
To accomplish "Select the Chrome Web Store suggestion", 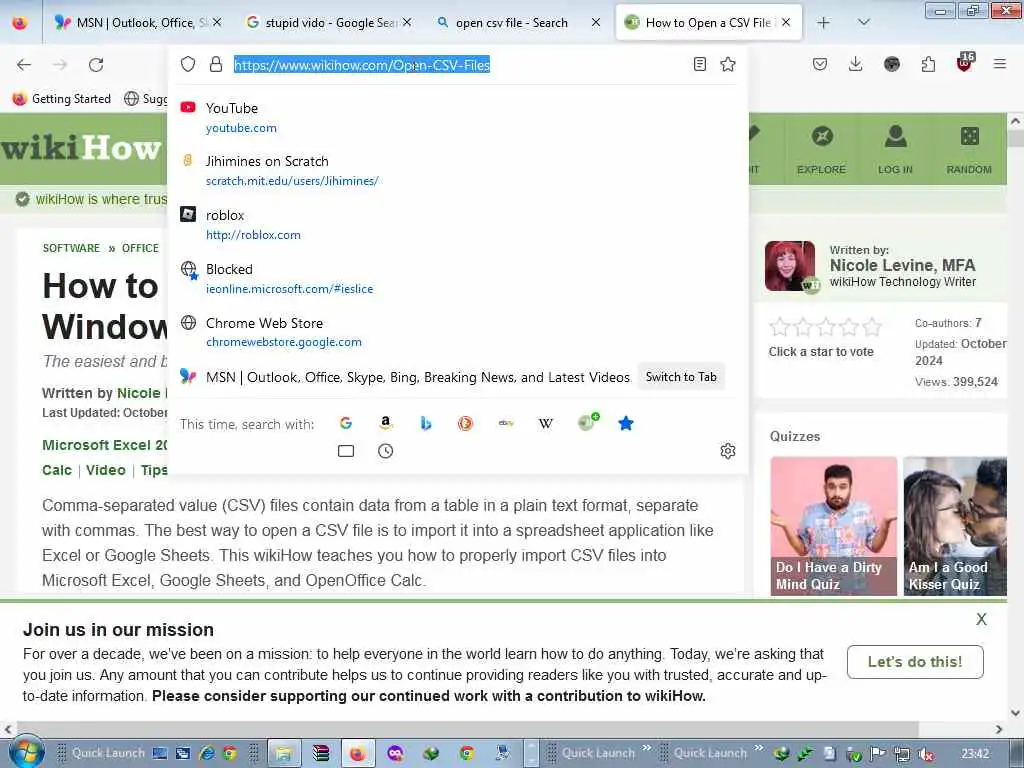I will tap(457, 332).
